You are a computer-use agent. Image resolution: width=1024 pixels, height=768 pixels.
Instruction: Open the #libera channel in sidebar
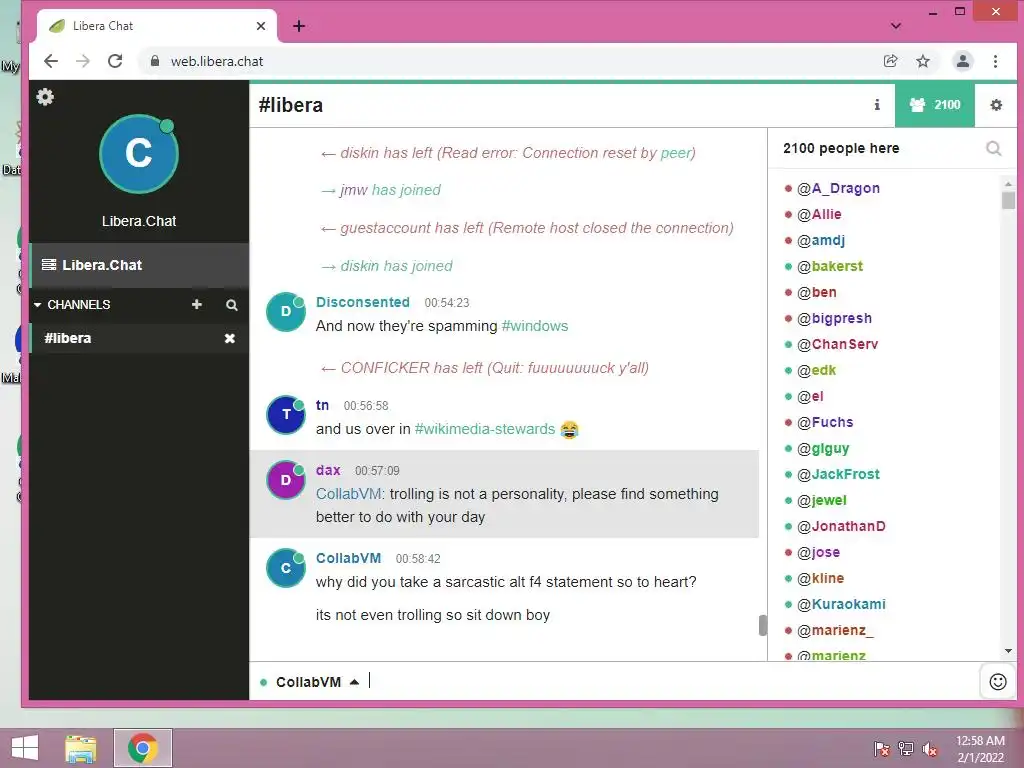click(x=68, y=338)
